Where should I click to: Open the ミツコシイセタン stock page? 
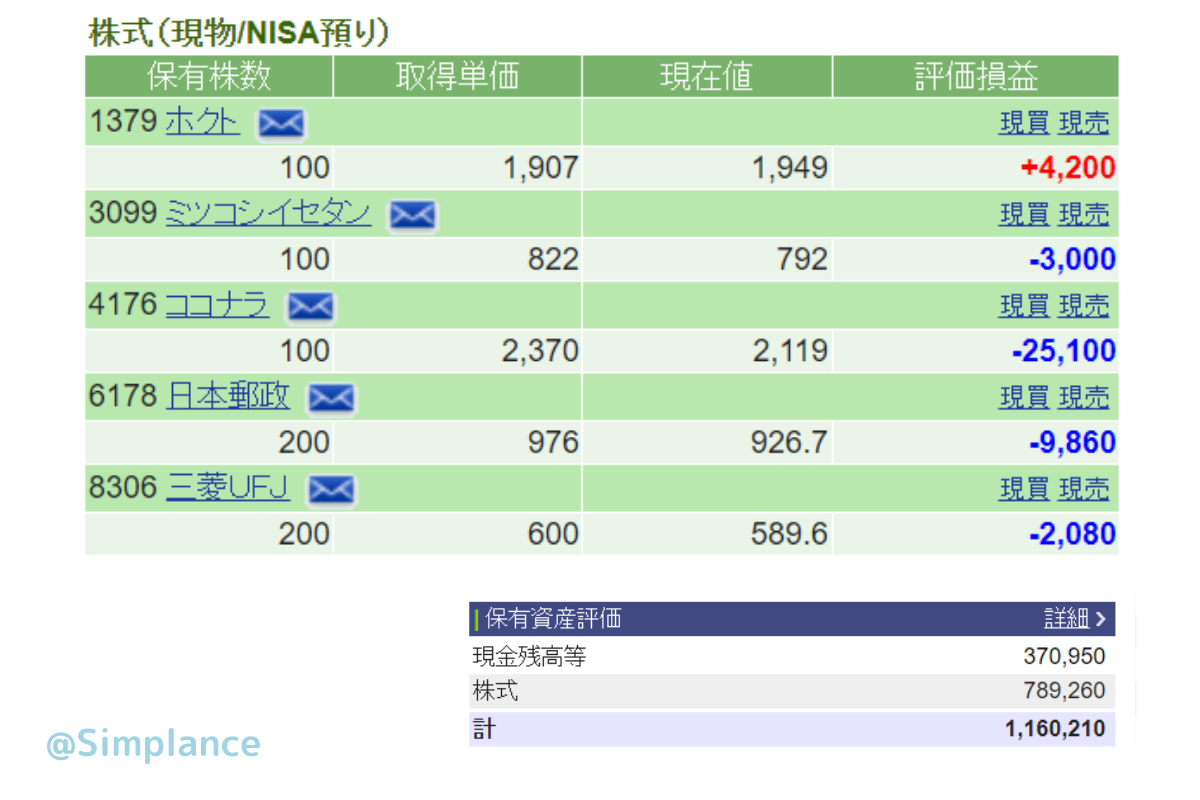click(267, 213)
